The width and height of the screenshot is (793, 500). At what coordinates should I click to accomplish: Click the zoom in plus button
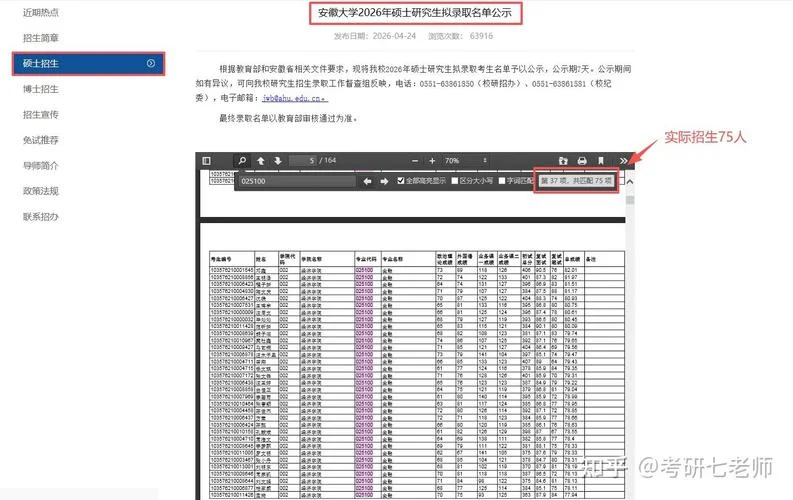pyautogui.click(x=432, y=161)
